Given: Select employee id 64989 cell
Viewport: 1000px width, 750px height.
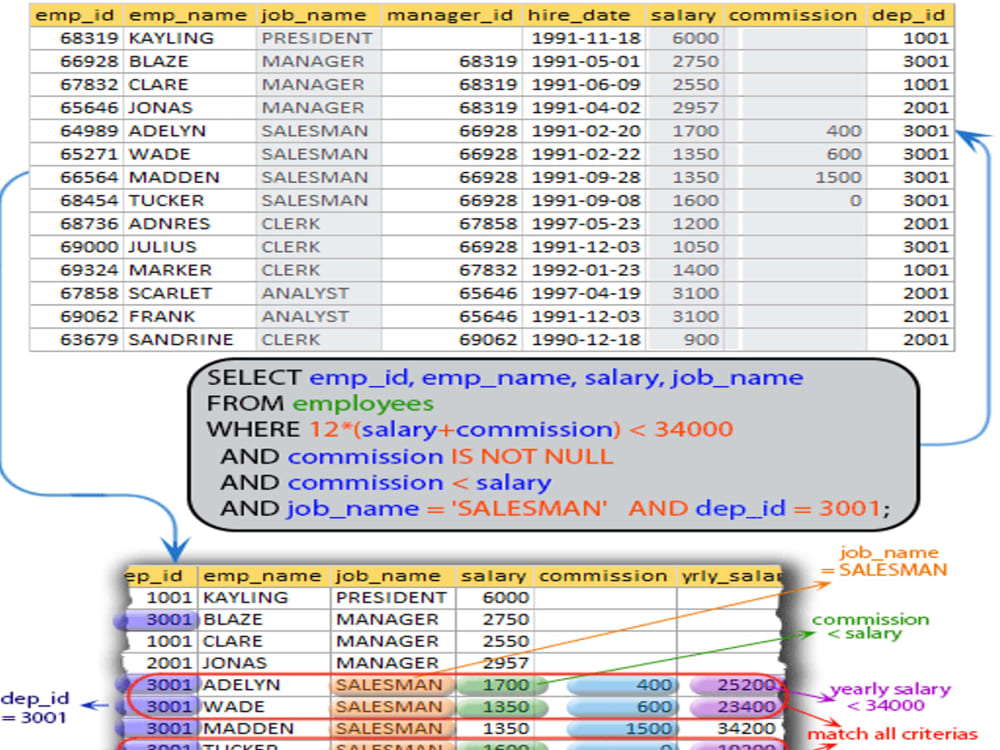Looking at the screenshot, I should [76, 131].
